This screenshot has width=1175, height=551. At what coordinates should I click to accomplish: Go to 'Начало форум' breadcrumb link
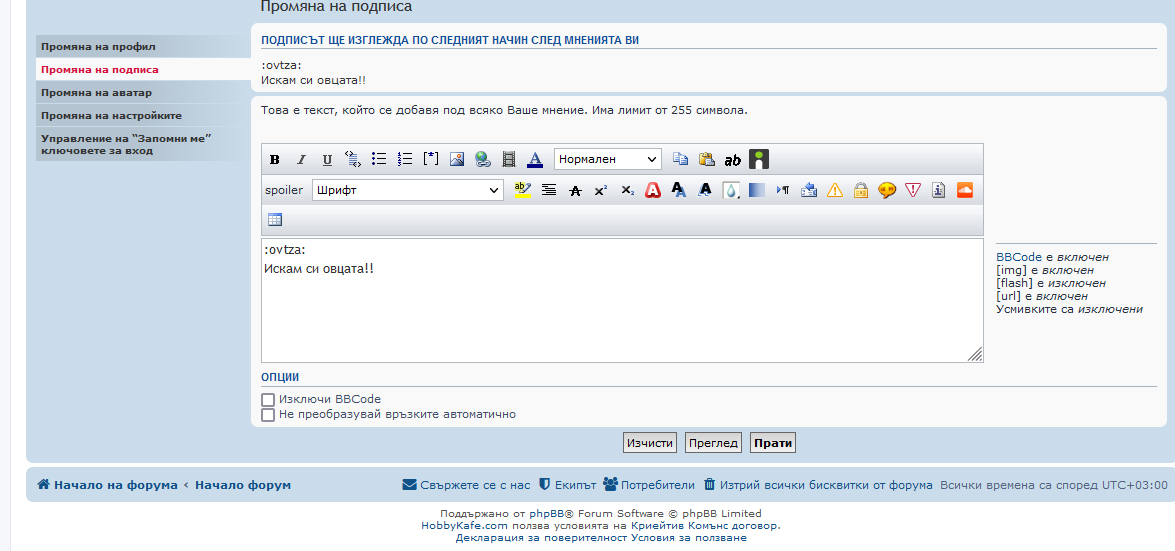pos(243,485)
